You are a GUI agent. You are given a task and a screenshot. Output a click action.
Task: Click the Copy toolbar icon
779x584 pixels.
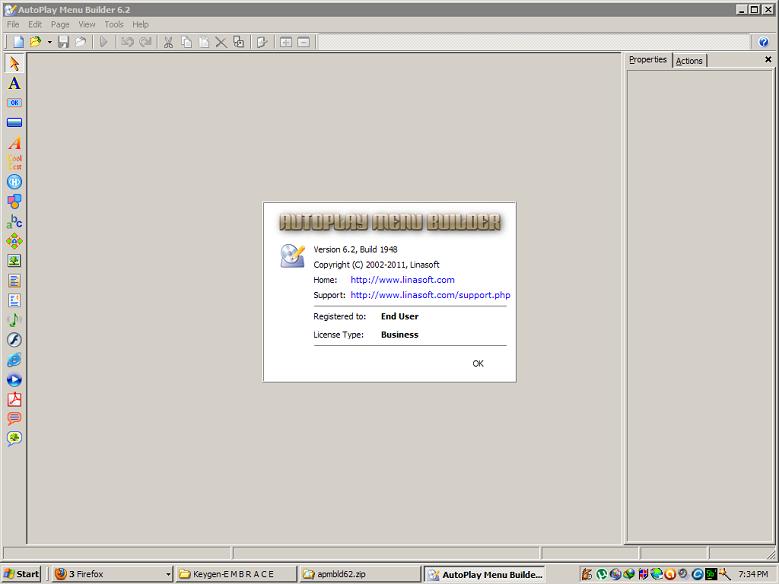[x=186, y=42]
